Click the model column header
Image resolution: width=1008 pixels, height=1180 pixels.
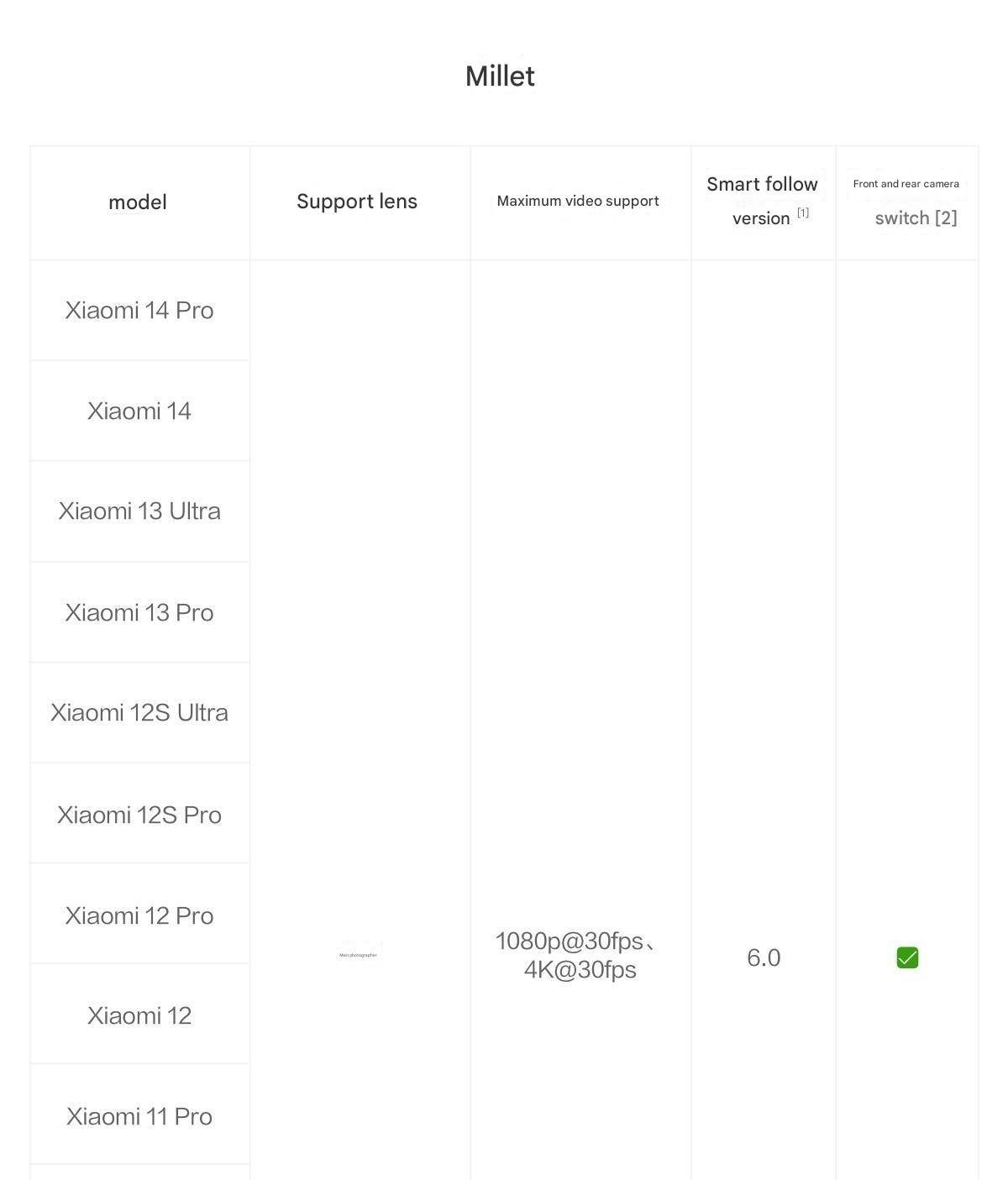pyautogui.click(x=138, y=202)
